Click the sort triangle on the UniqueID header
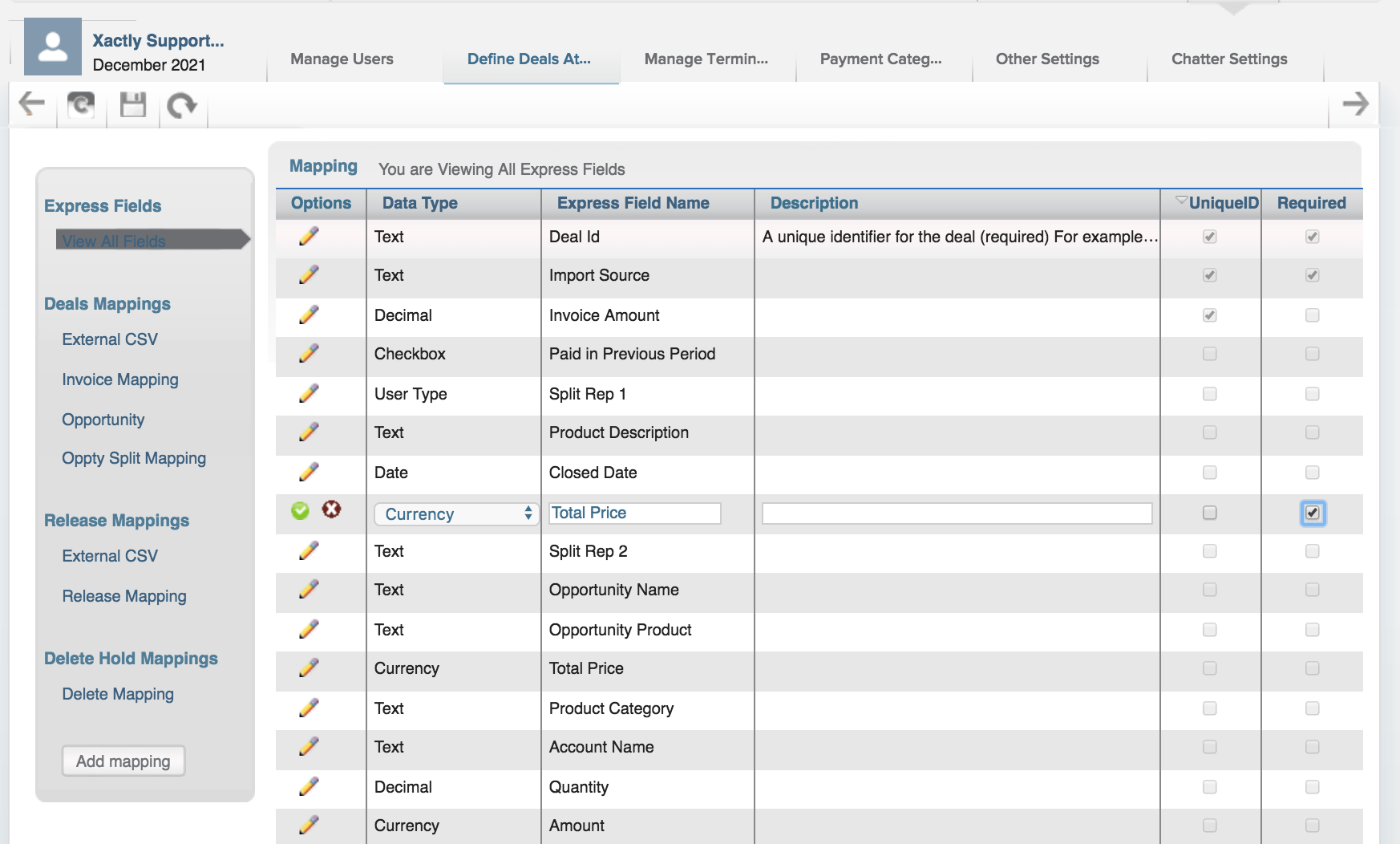The image size is (1400, 844). pos(1181,201)
